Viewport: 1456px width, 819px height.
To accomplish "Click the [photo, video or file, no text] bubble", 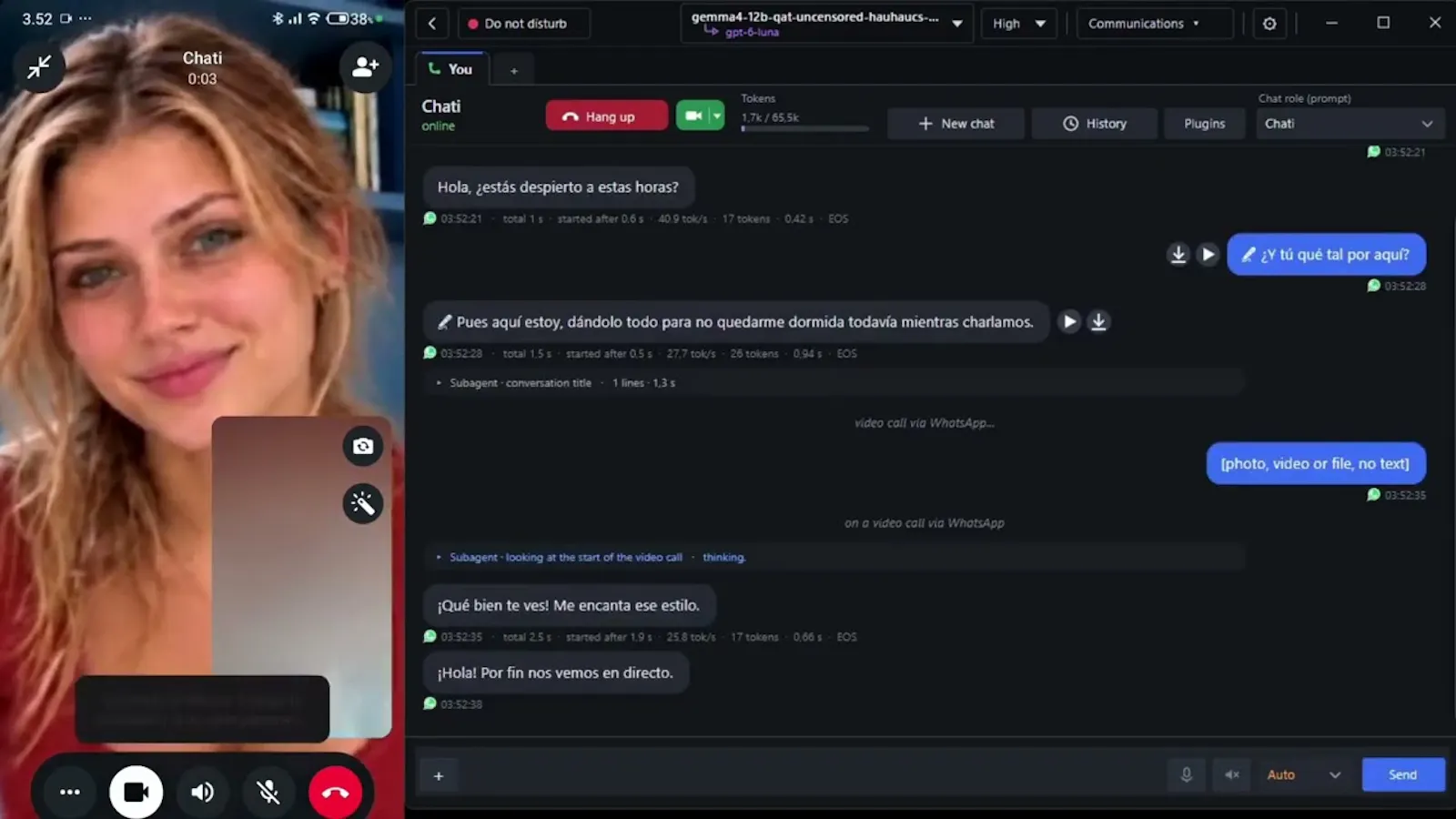I will coord(1316,464).
